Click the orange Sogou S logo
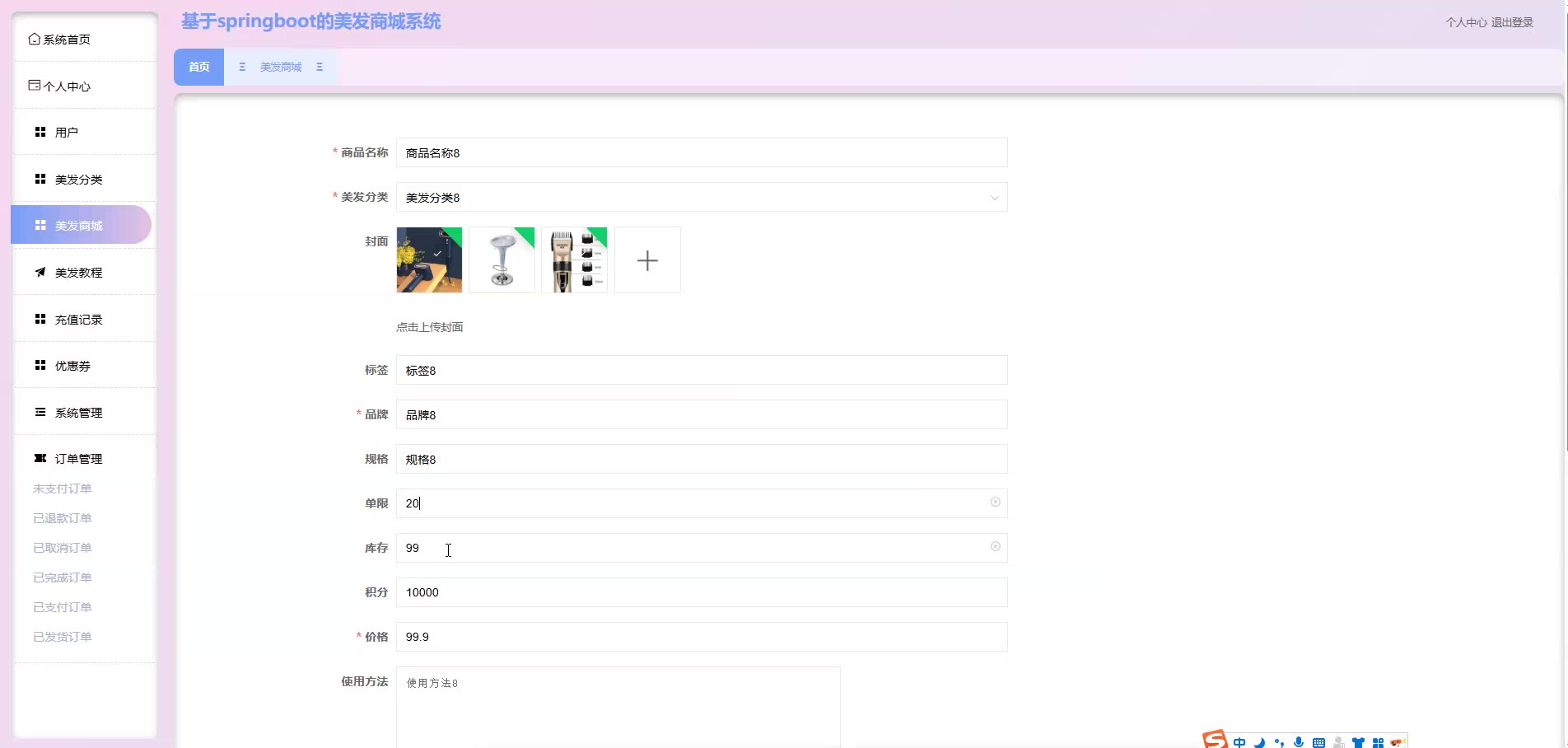This screenshot has height=748, width=1568. tap(1215, 739)
